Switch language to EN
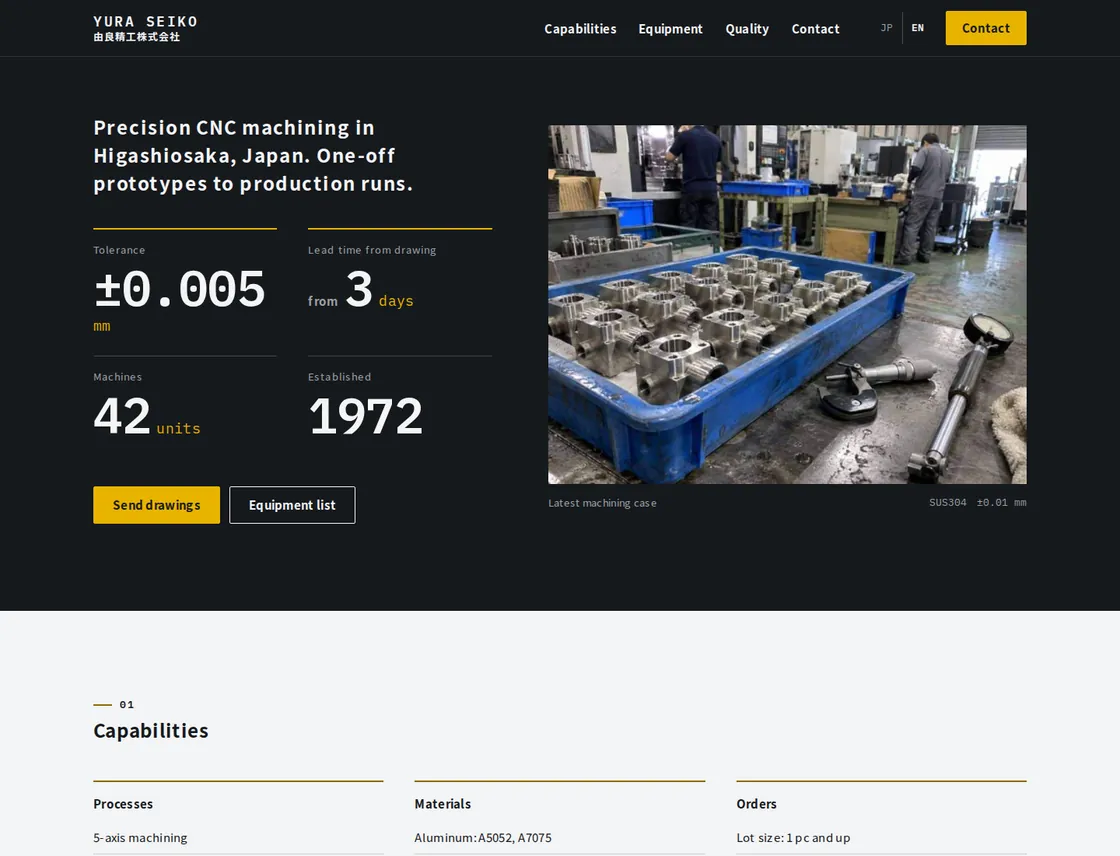The width and height of the screenshot is (1120, 856). (x=918, y=28)
